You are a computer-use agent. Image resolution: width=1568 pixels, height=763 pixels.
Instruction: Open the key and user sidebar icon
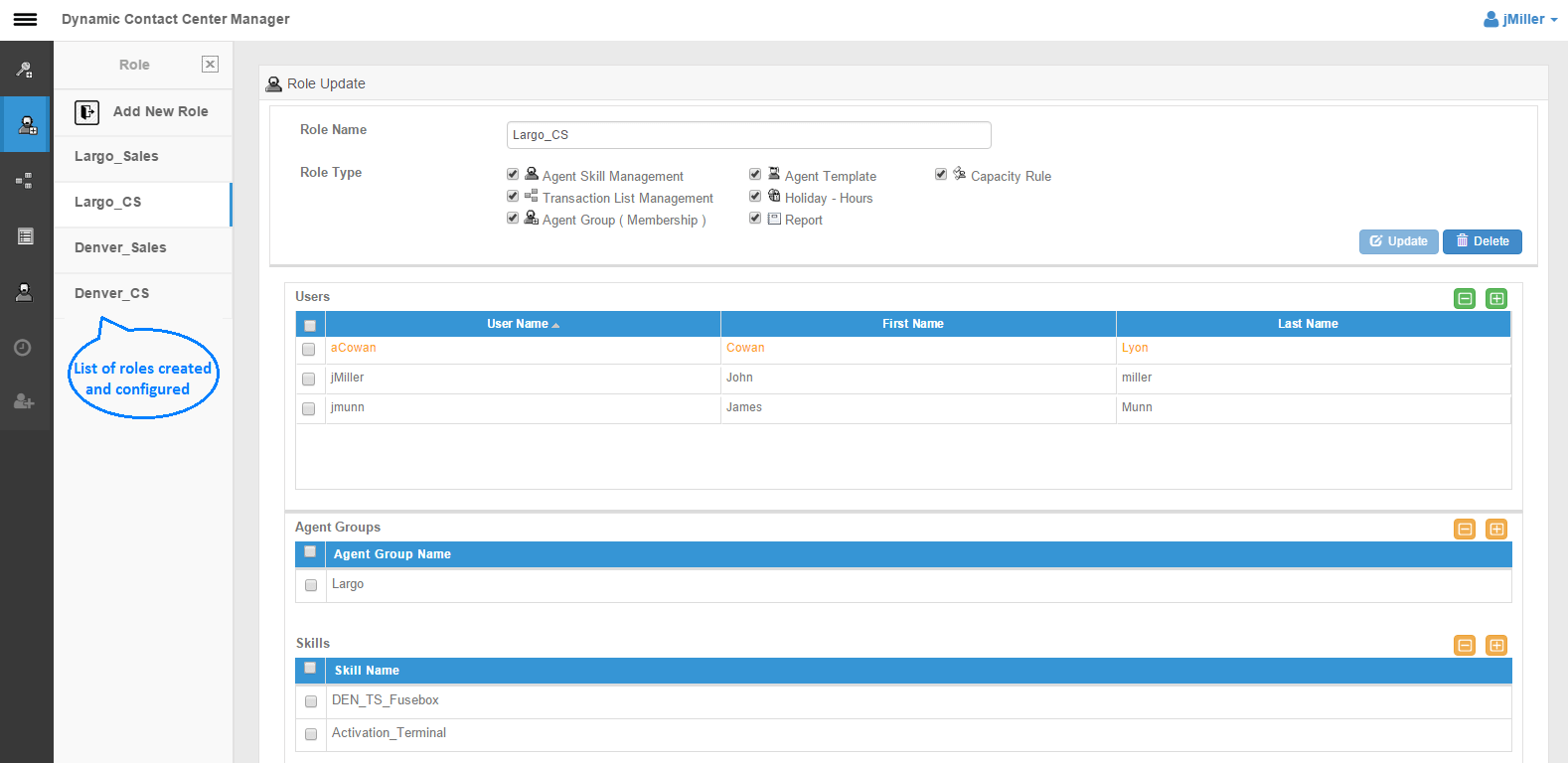tap(25, 70)
